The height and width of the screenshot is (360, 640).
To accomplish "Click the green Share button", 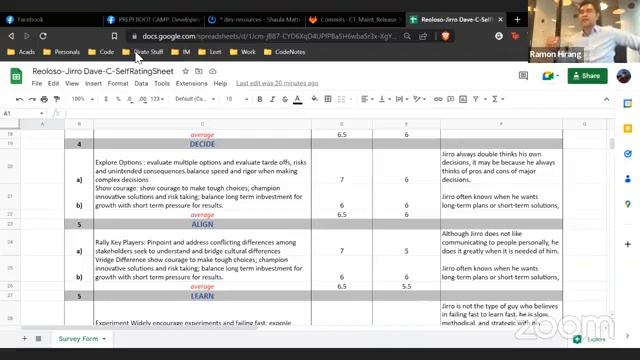I will click(x=587, y=76).
